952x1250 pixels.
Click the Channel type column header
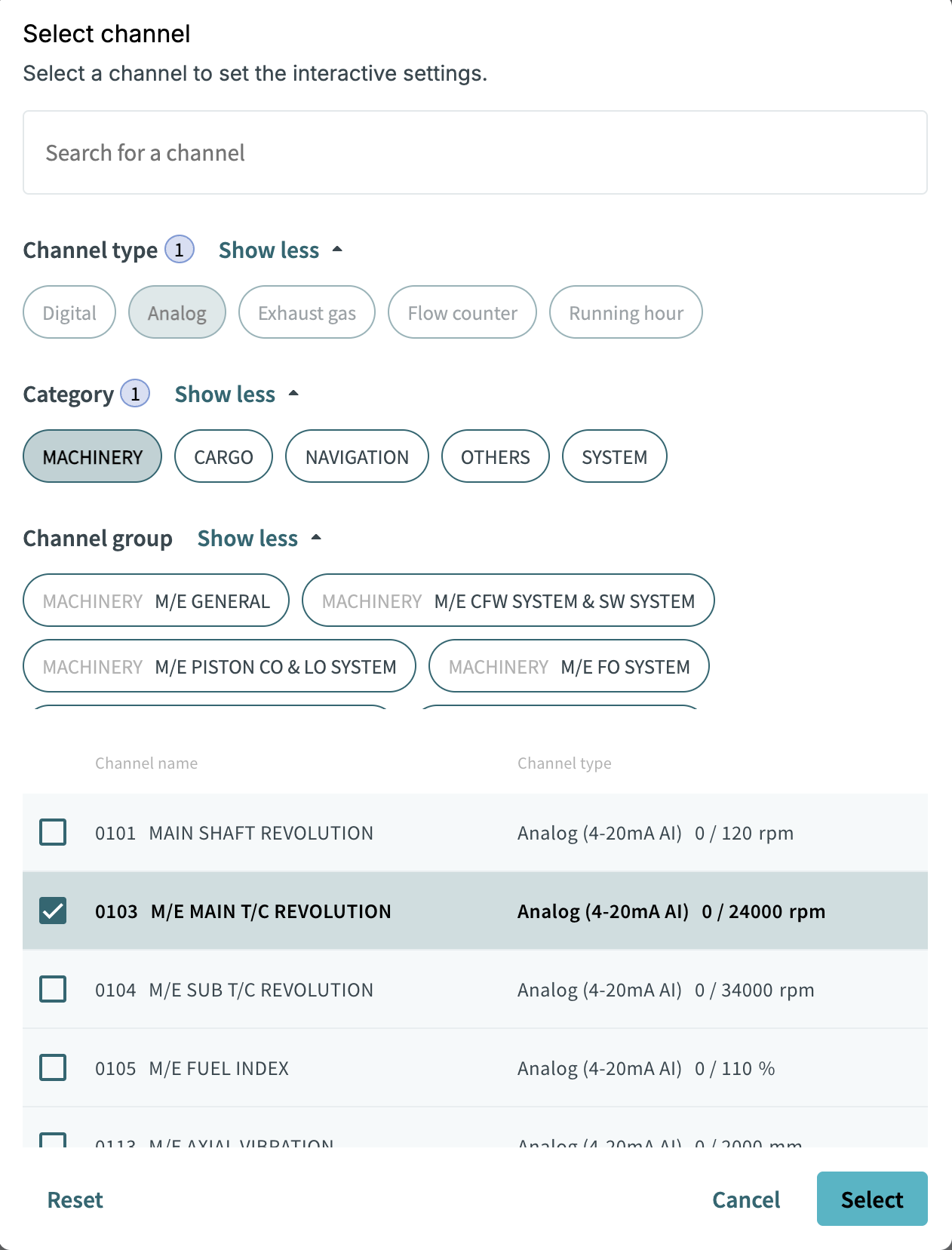click(564, 763)
